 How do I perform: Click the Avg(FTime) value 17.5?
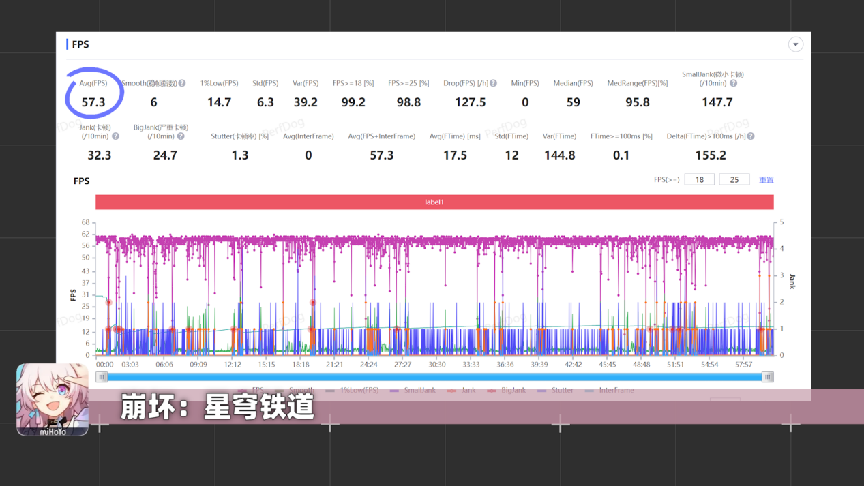455,155
